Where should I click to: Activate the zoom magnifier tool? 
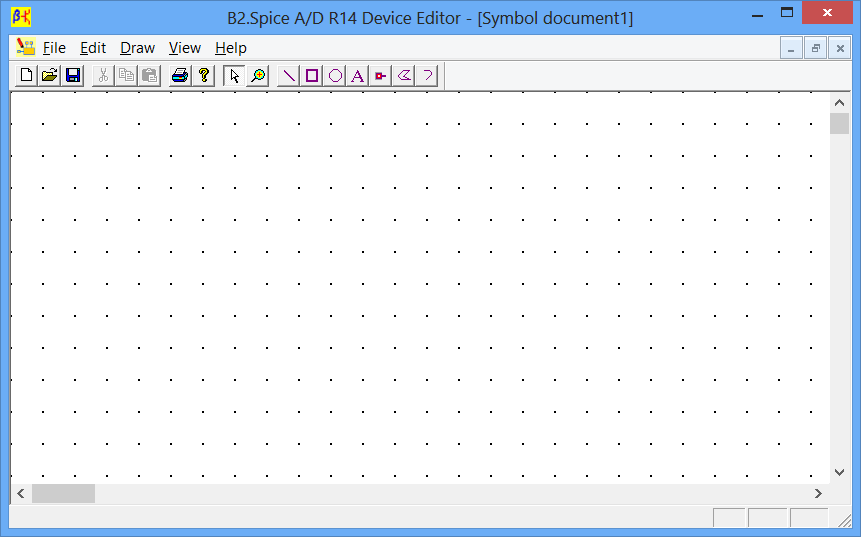coord(258,75)
